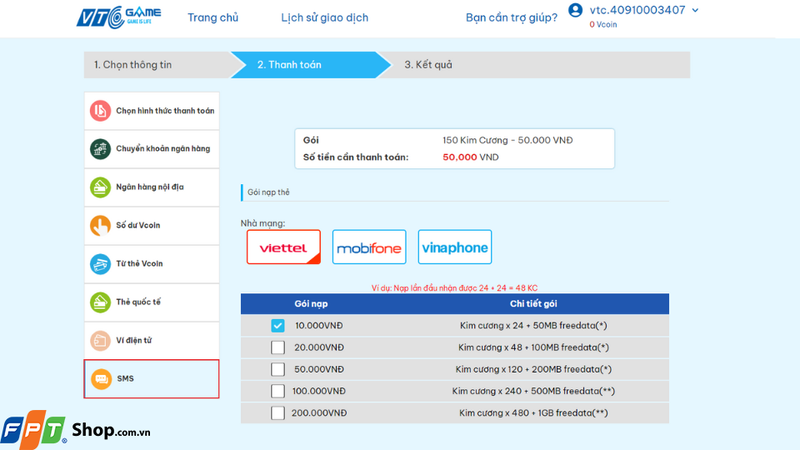Choose the Chuyển khoản ngân hàng label
The height and width of the screenshot is (450, 800).
(x=163, y=149)
